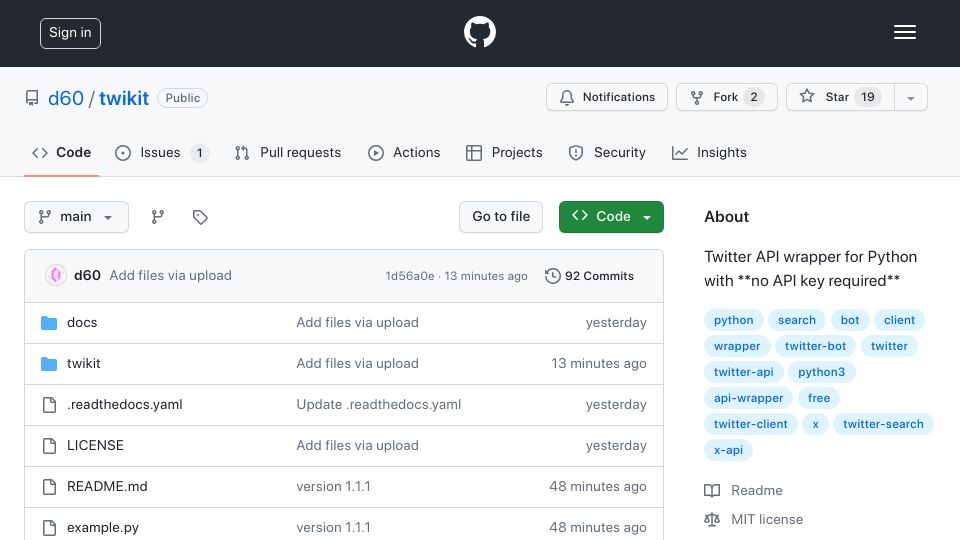Viewport: 960px width, 540px height.
Task: Click the file icon for README.md
Action: pyautogui.click(x=49, y=487)
